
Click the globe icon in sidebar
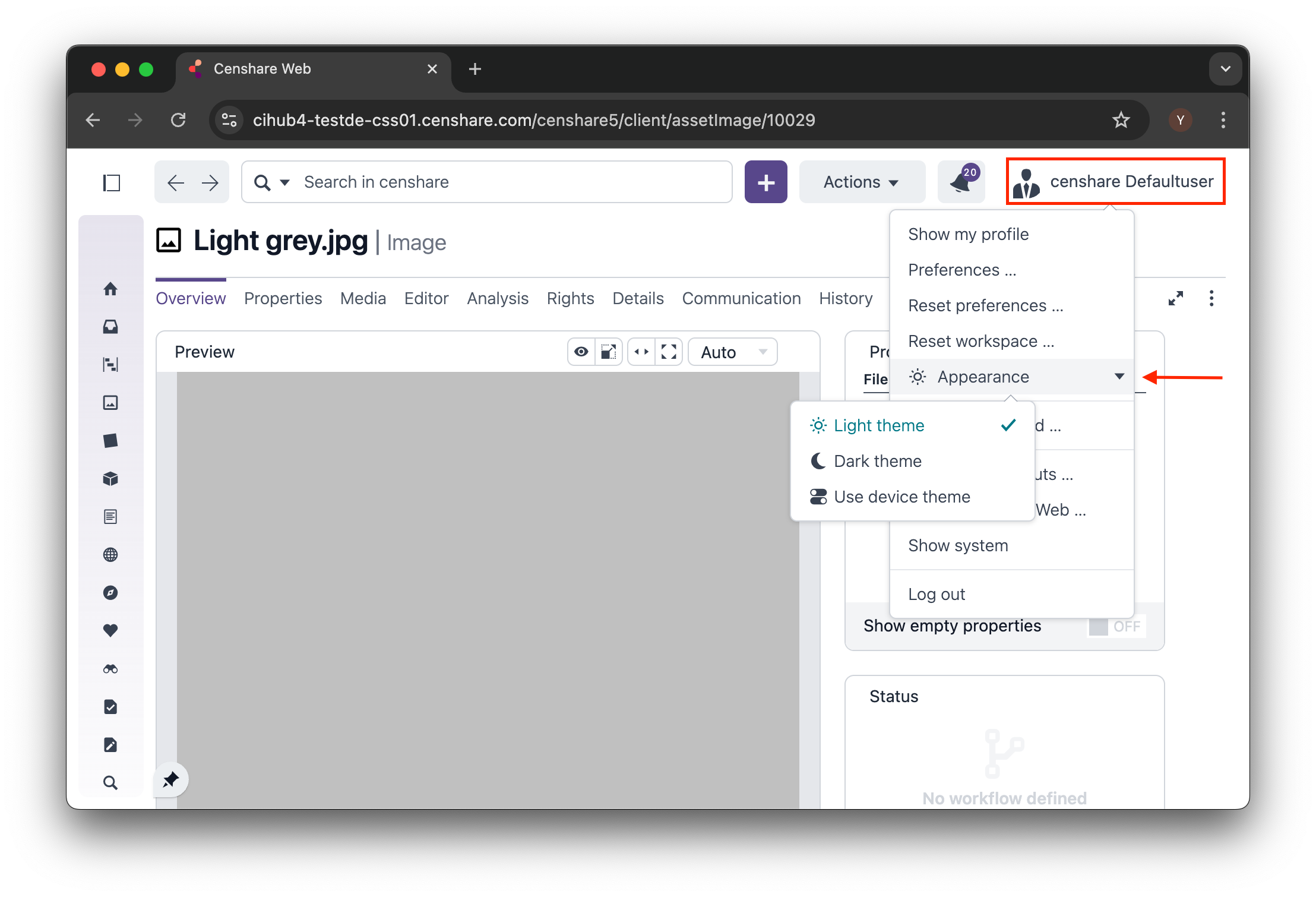coord(110,555)
